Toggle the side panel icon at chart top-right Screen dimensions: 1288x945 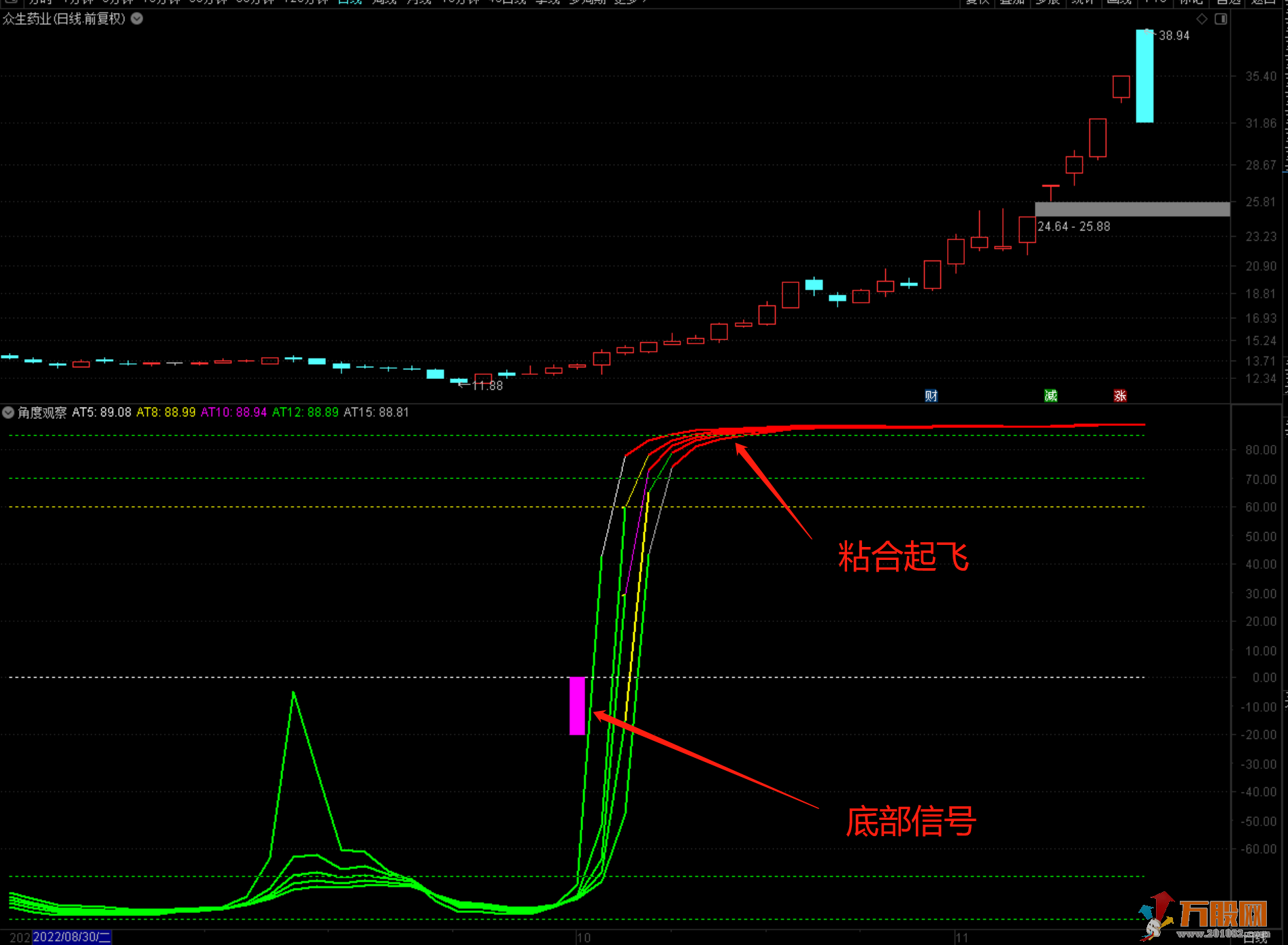click(1221, 19)
